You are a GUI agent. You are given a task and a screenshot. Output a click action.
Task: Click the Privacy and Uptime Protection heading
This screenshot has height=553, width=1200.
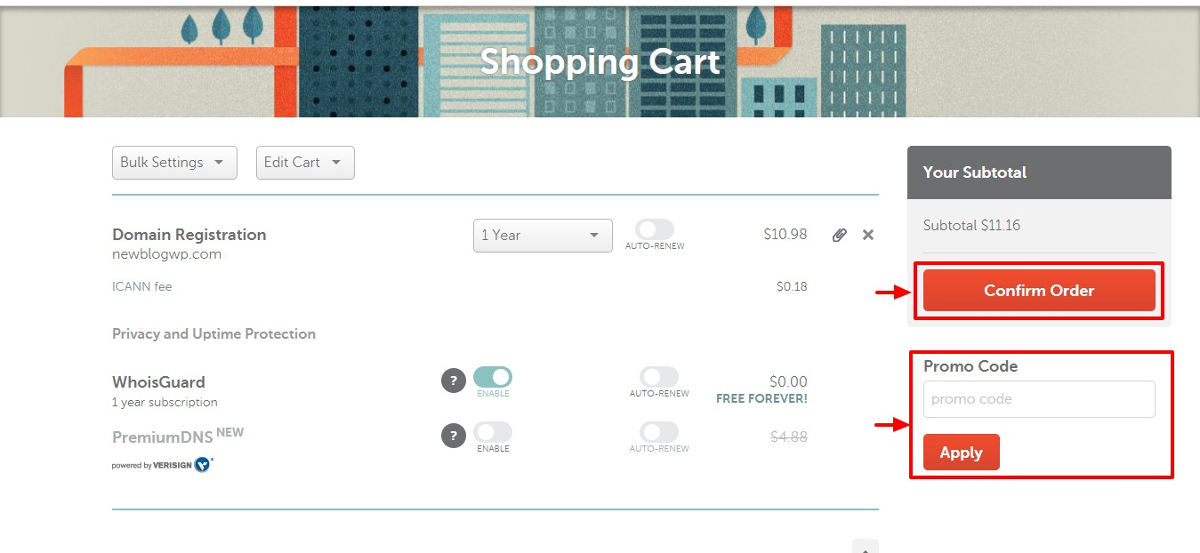click(x=214, y=334)
